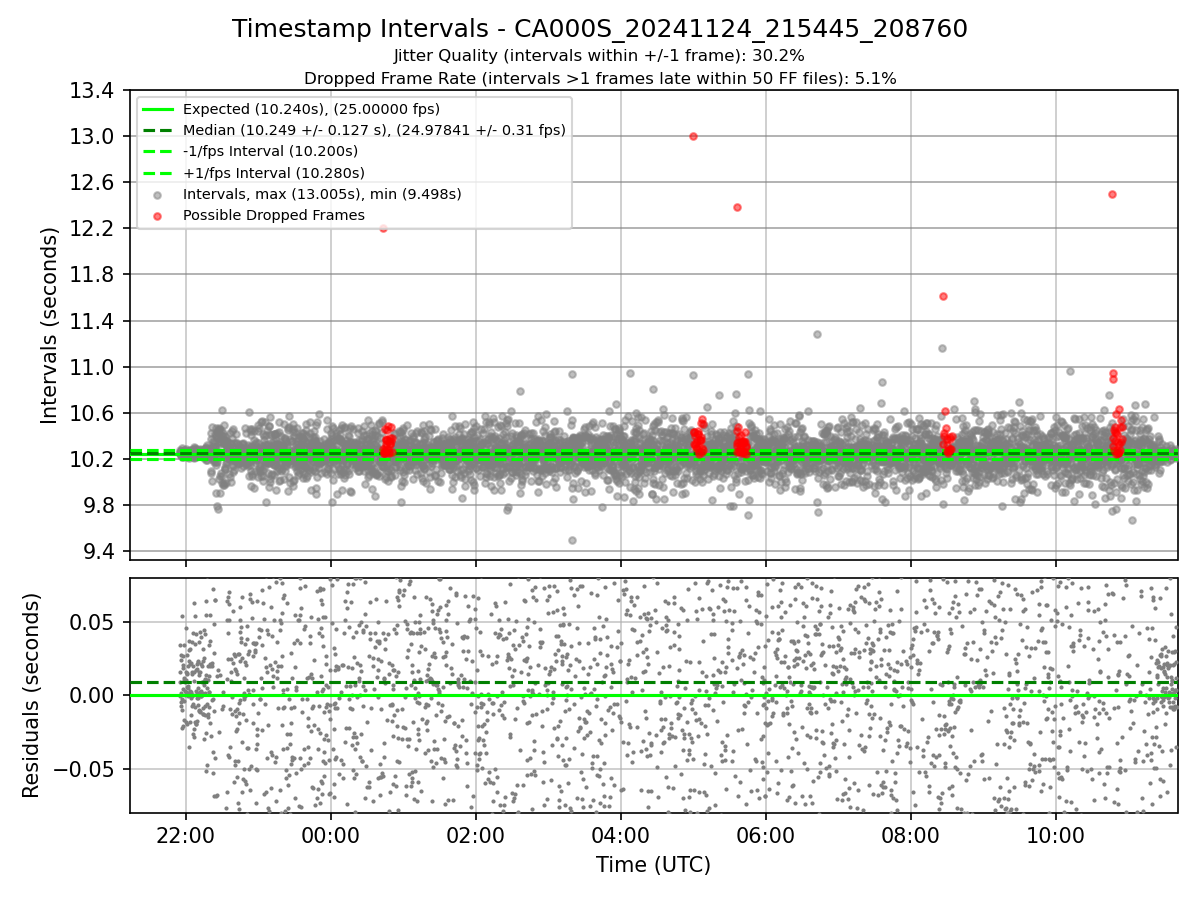Screen dimensions: 1200x900
Task: Click the red dropped-frame point near 12.4 seconds around 05:40
Action: click(737, 207)
